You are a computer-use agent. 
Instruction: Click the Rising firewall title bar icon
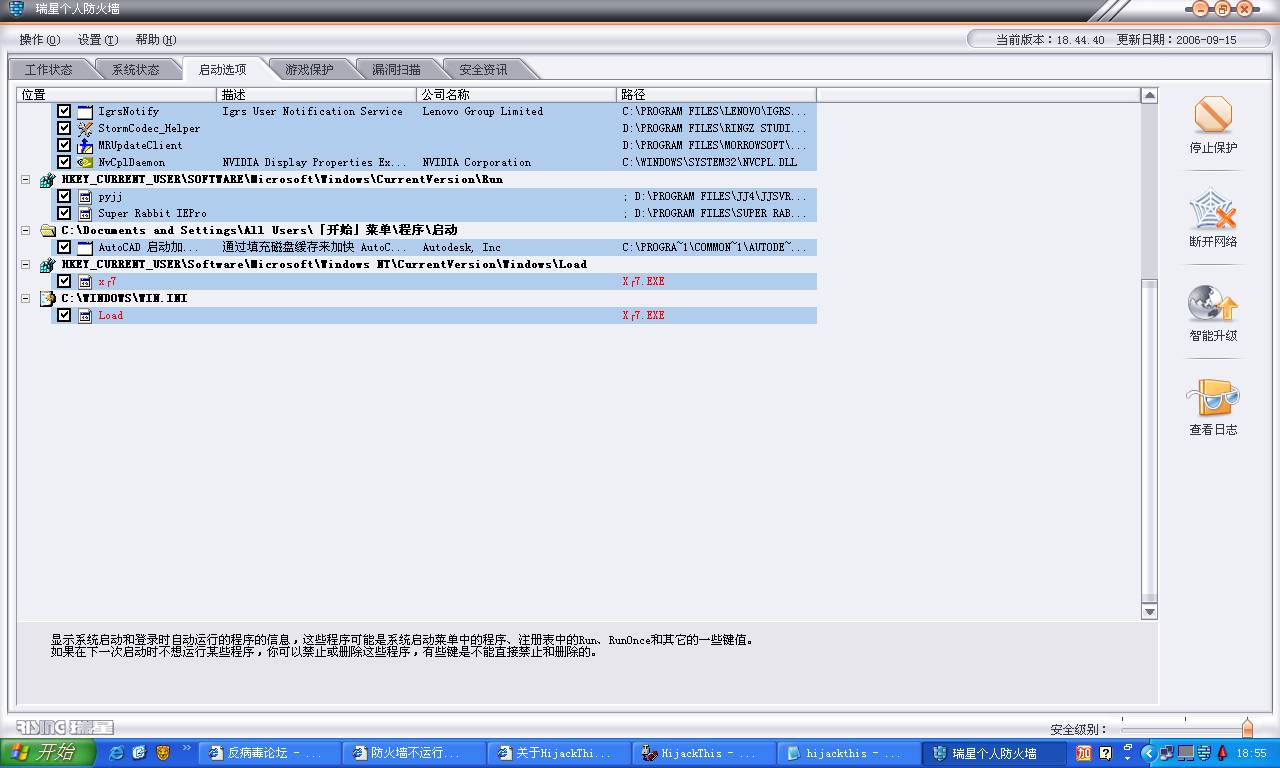[x=17, y=9]
